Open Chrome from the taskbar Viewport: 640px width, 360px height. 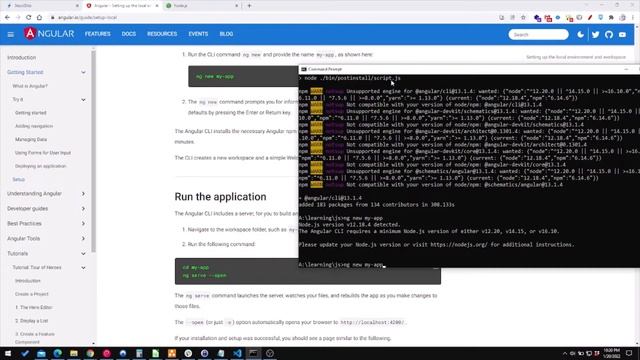coord(90,353)
